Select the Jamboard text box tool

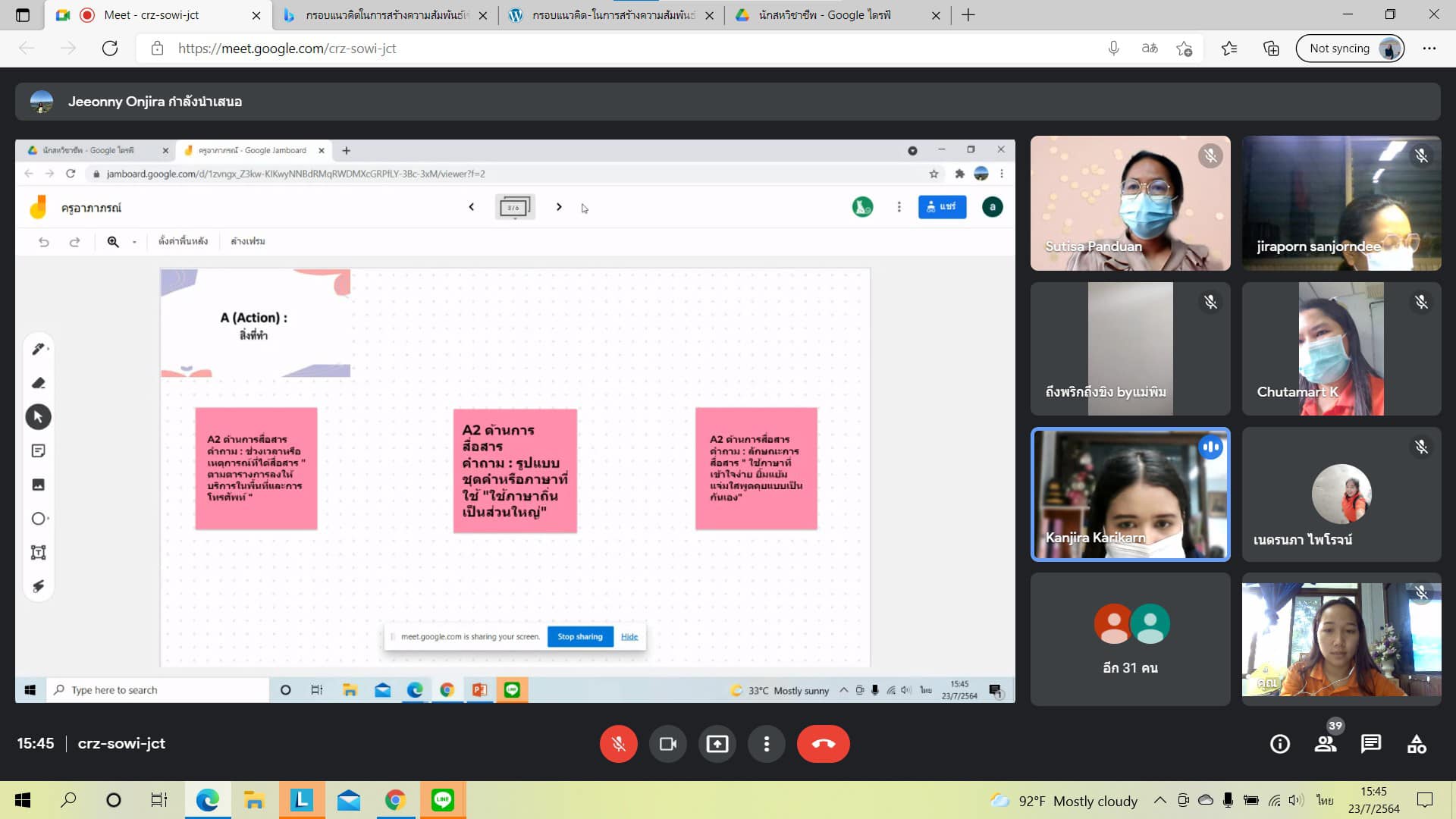(x=39, y=552)
